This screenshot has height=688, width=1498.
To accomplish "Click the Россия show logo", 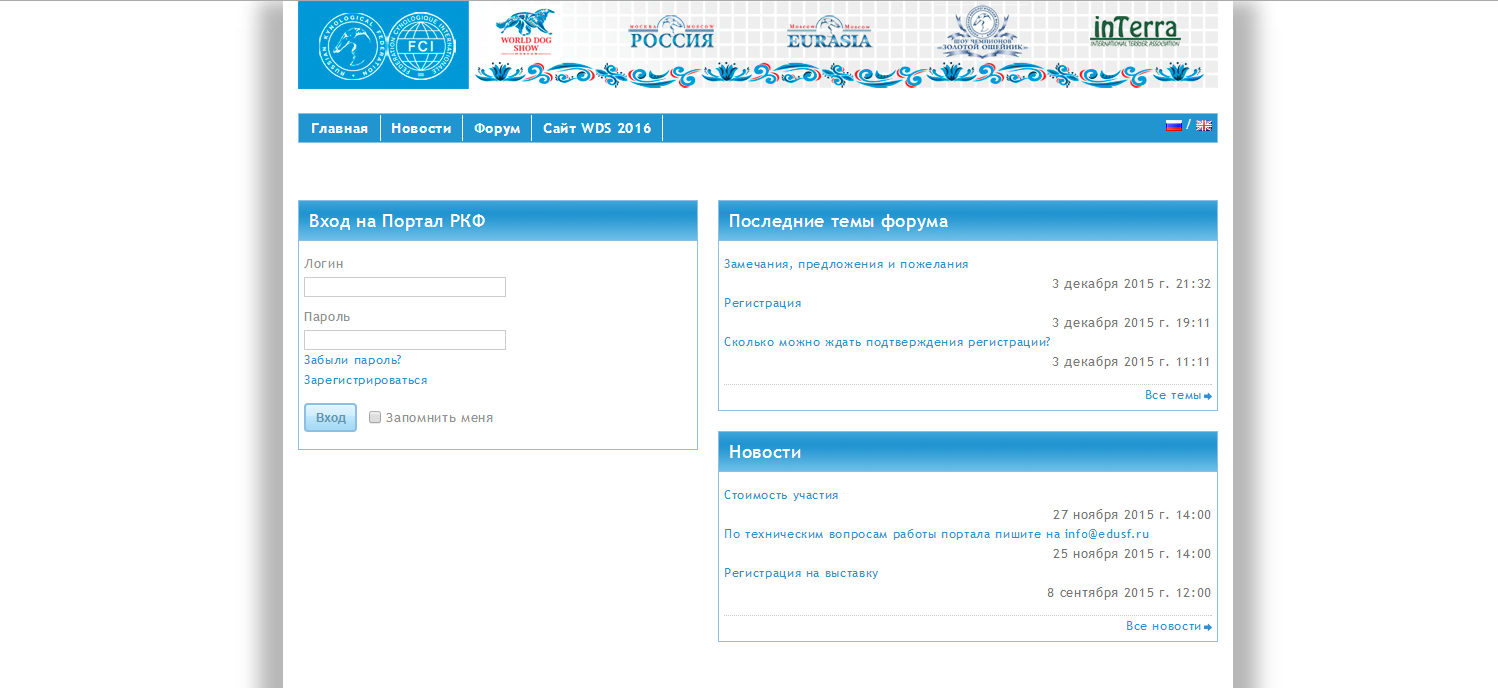I will coord(671,33).
